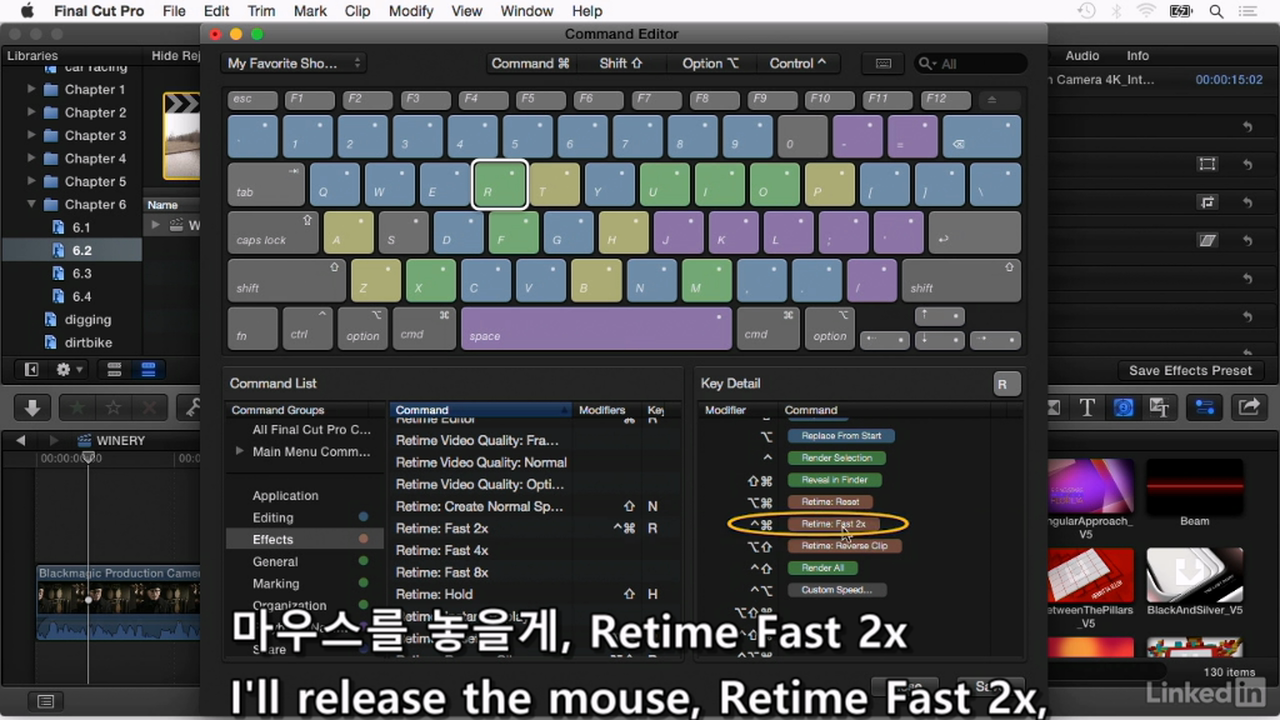
Task: Toggle the Option ⌥ modifier button
Action: (711, 63)
